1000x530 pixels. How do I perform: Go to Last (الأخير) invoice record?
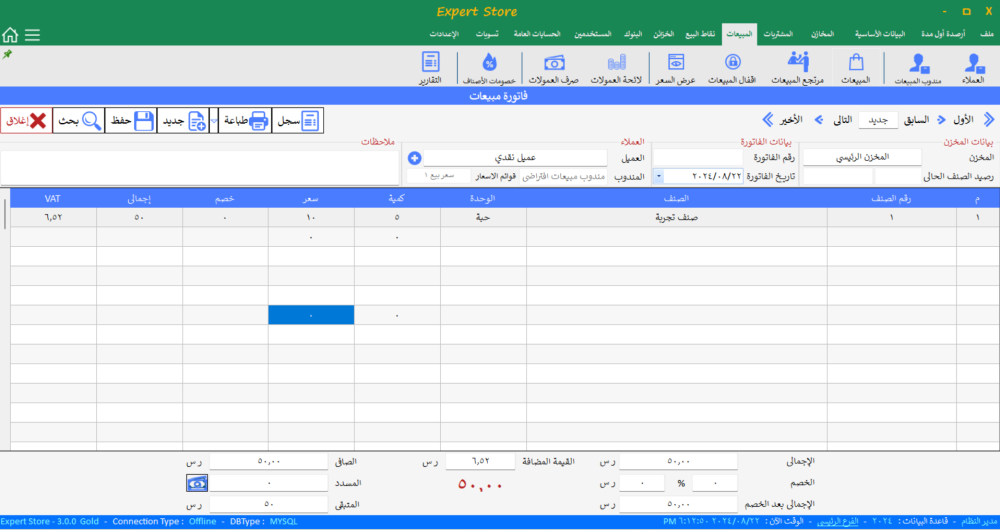(783, 120)
